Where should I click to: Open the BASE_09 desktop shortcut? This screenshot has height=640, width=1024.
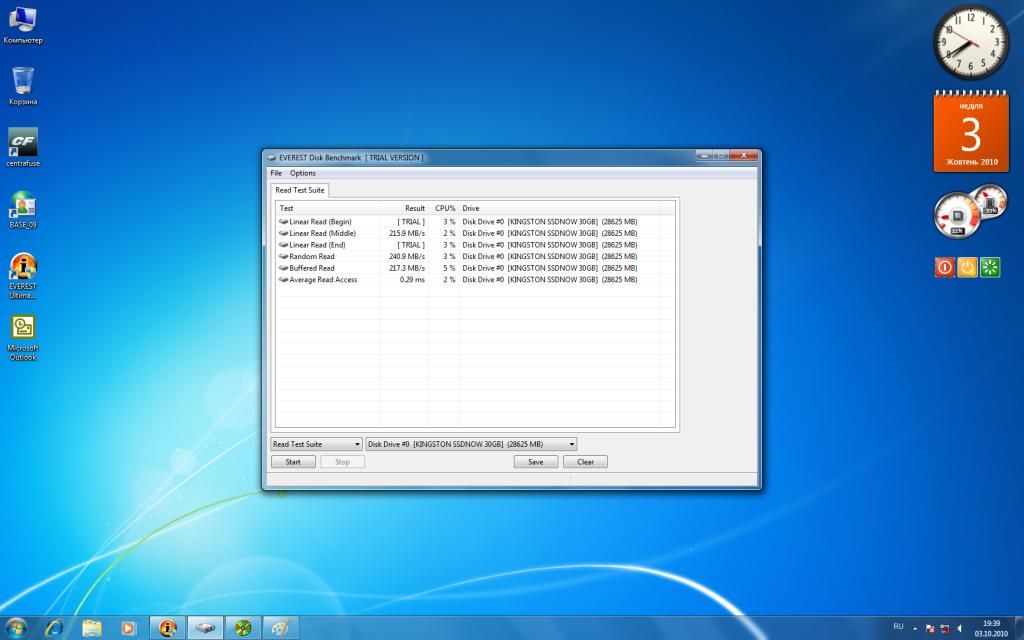tap(22, 207)
